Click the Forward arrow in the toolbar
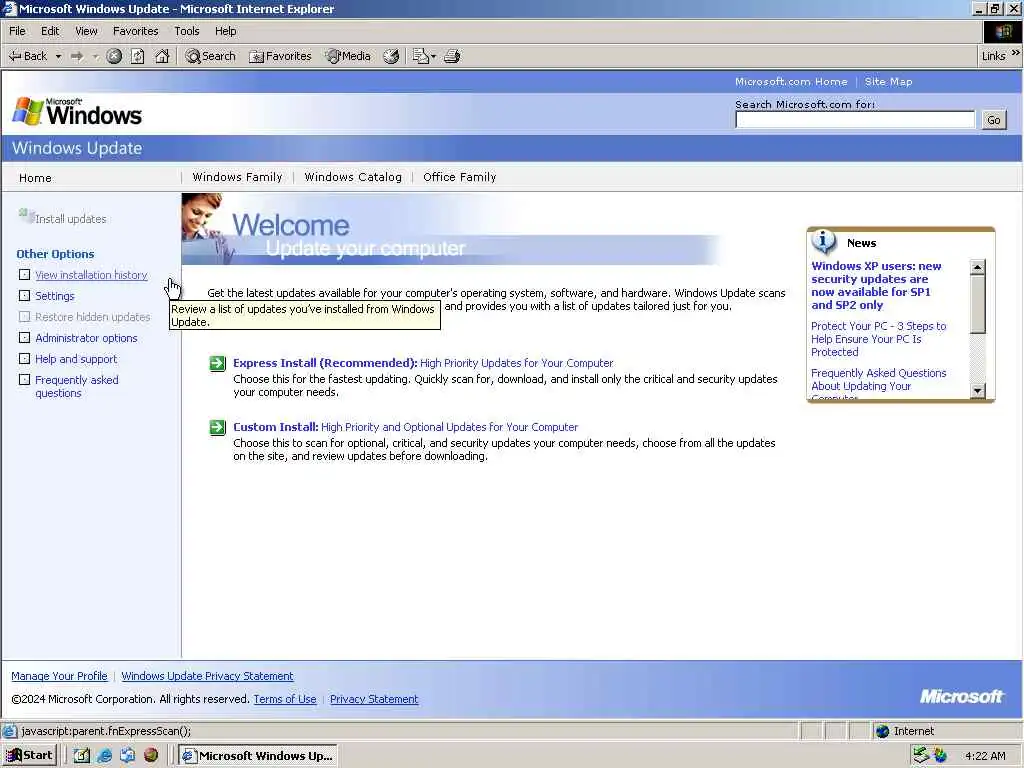1024x768 pixels. coord(77,56)
